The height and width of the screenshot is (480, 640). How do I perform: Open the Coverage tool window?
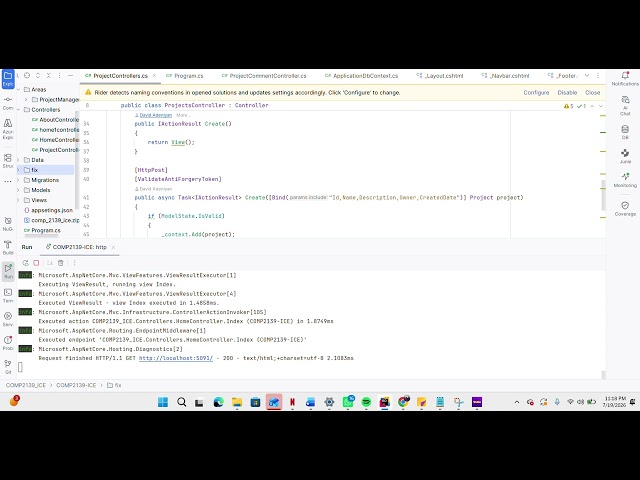[625, 208]
